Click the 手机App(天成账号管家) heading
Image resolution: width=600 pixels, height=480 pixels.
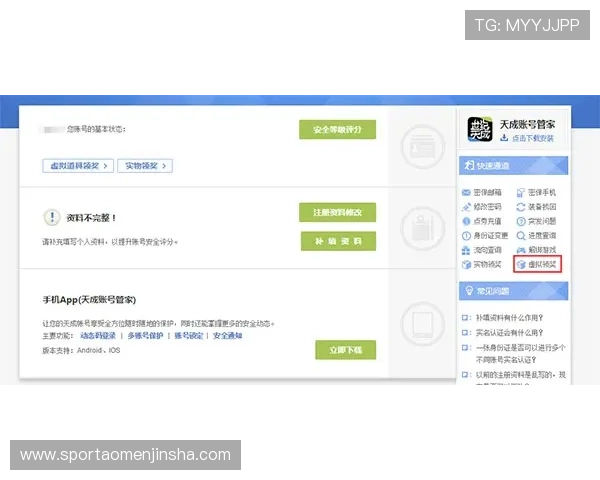[89, 300]
